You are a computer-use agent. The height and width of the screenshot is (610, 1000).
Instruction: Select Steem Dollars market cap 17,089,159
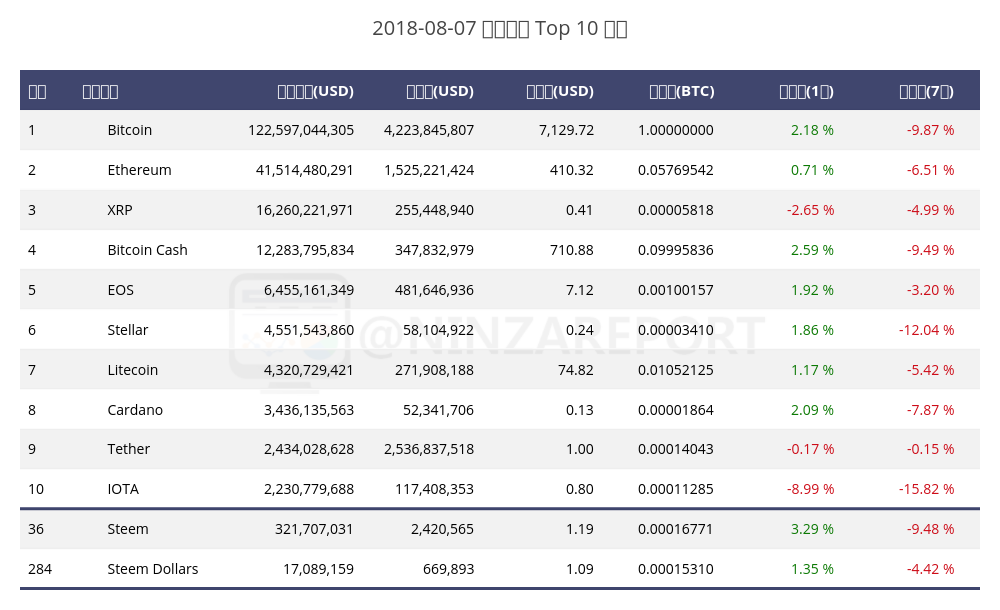318,569
